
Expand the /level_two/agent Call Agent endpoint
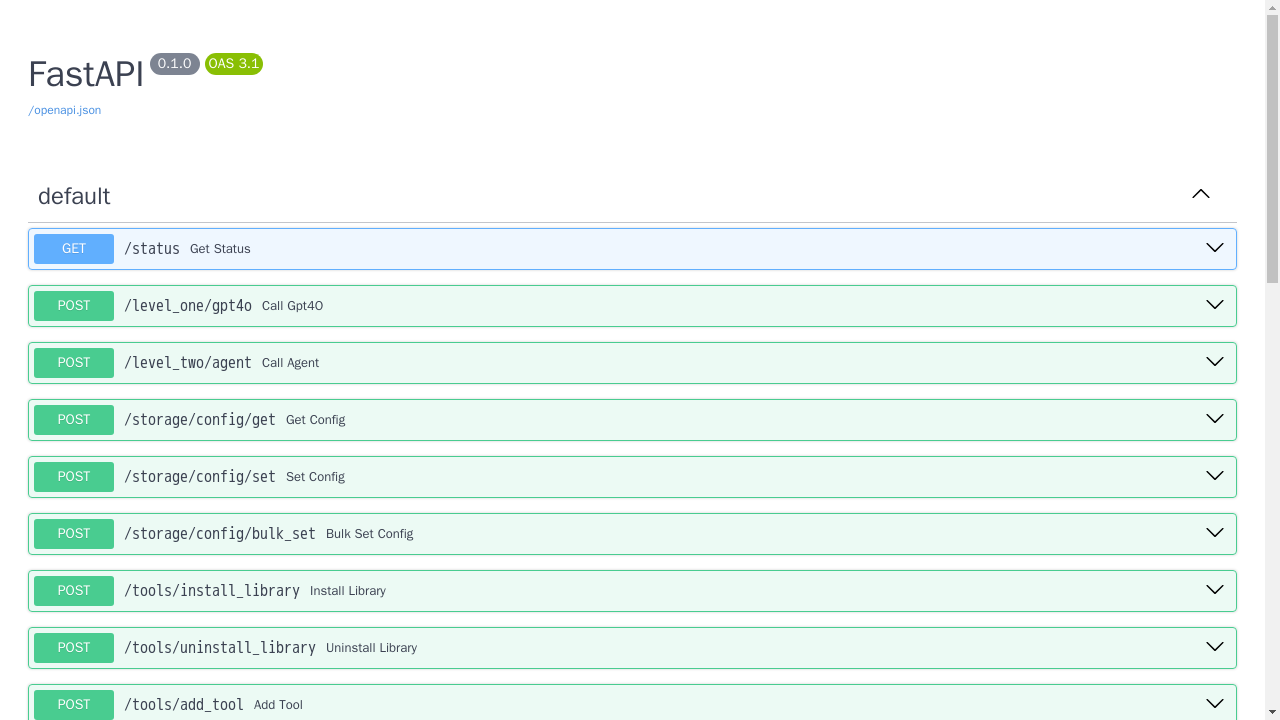coord(1214,361)
